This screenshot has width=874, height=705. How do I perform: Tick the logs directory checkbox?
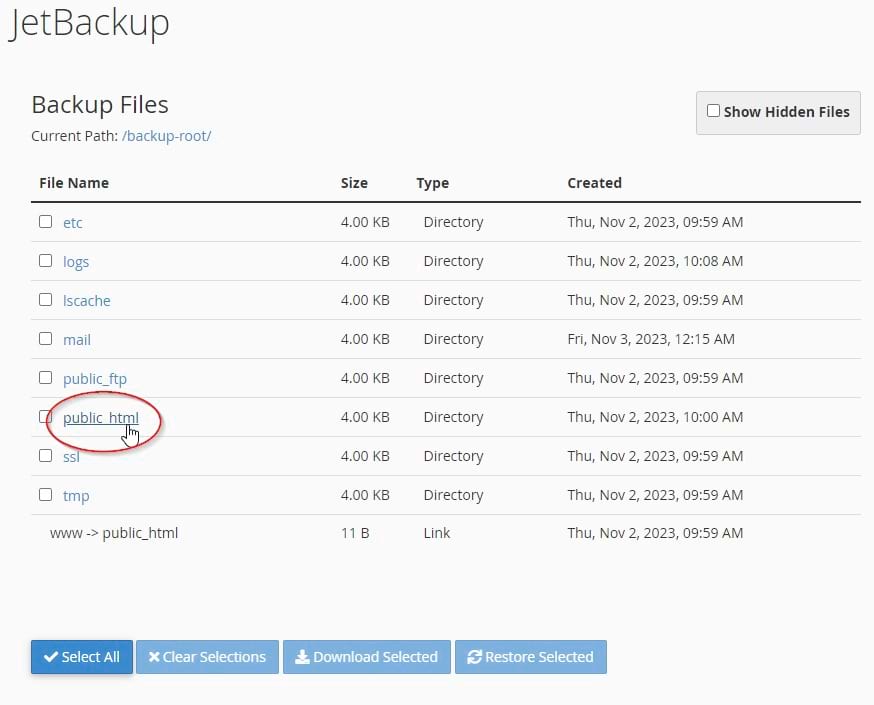tap(45, 261)
